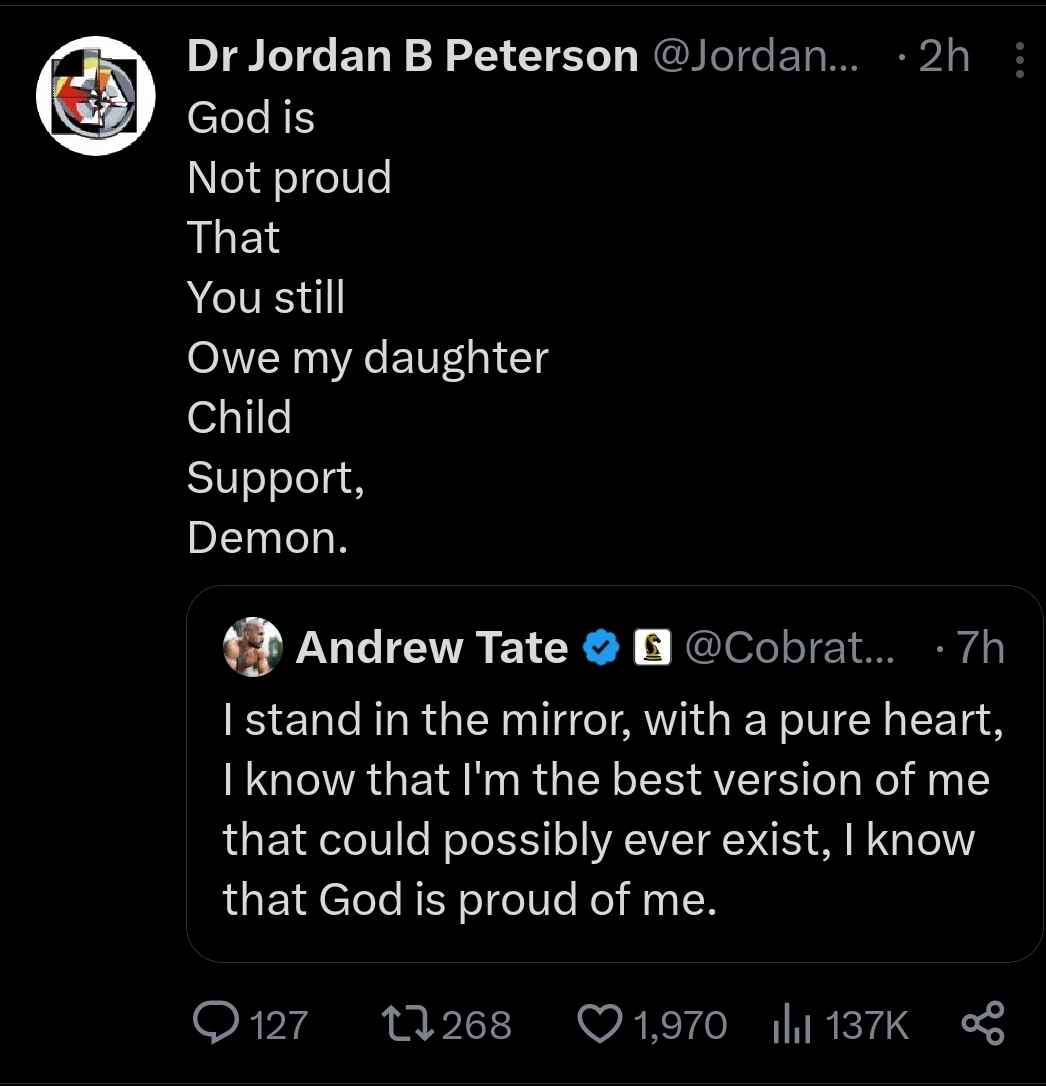1046x1086 pixels.
Task: Click the main post text about child support
Action: pos(367,328)
